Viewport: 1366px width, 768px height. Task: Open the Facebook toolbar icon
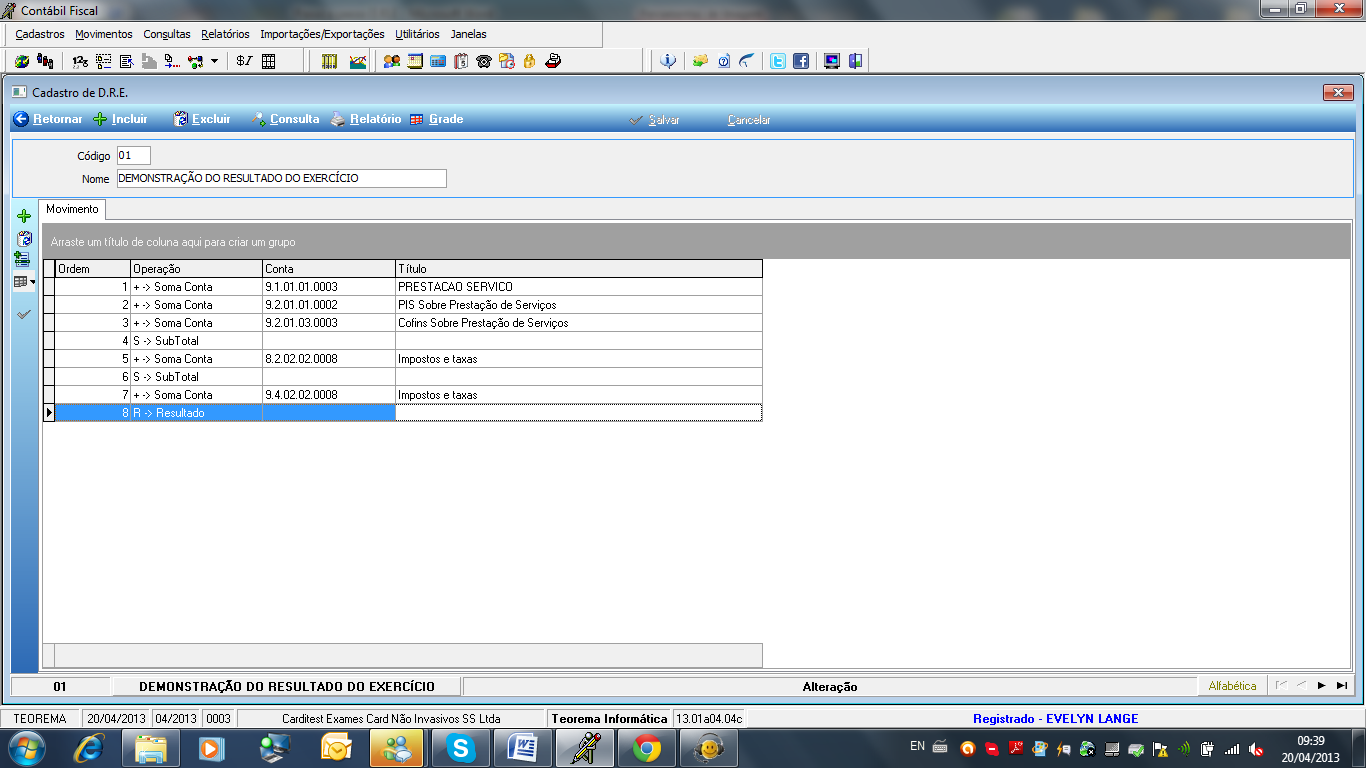click(801, 61)
